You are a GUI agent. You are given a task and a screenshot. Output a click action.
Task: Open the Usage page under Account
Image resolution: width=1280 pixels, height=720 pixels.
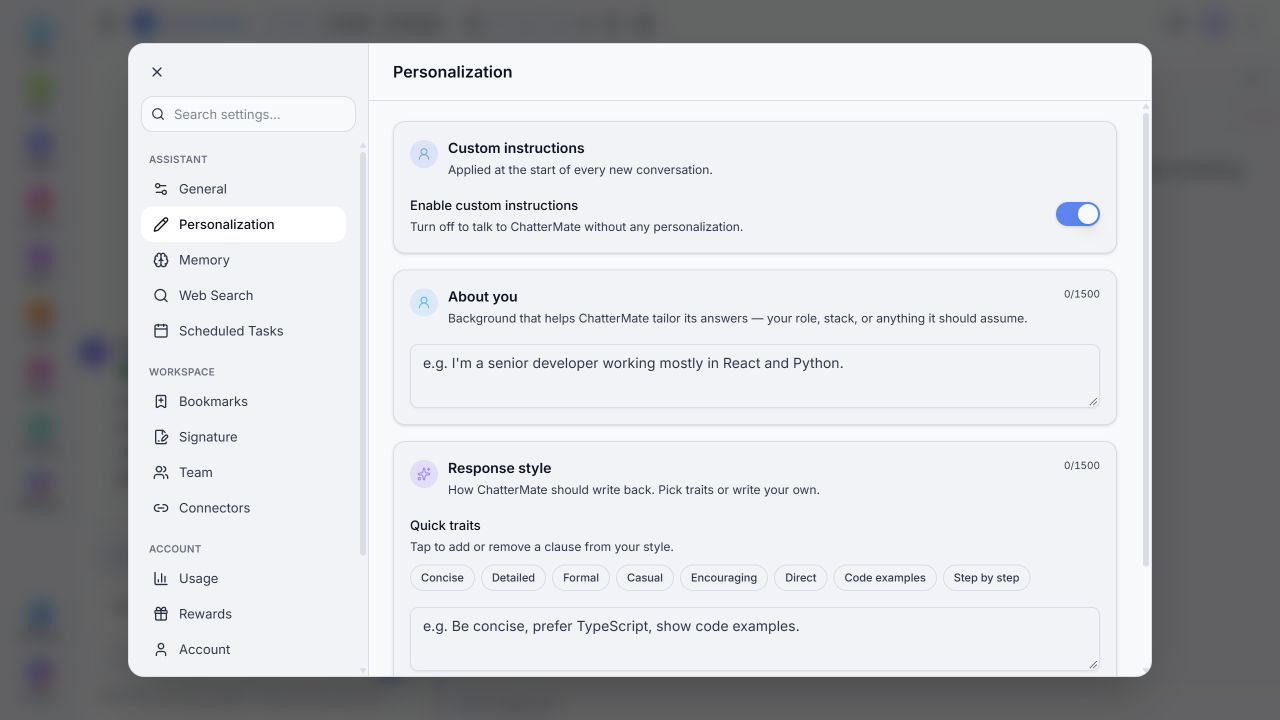pos(243,578)
